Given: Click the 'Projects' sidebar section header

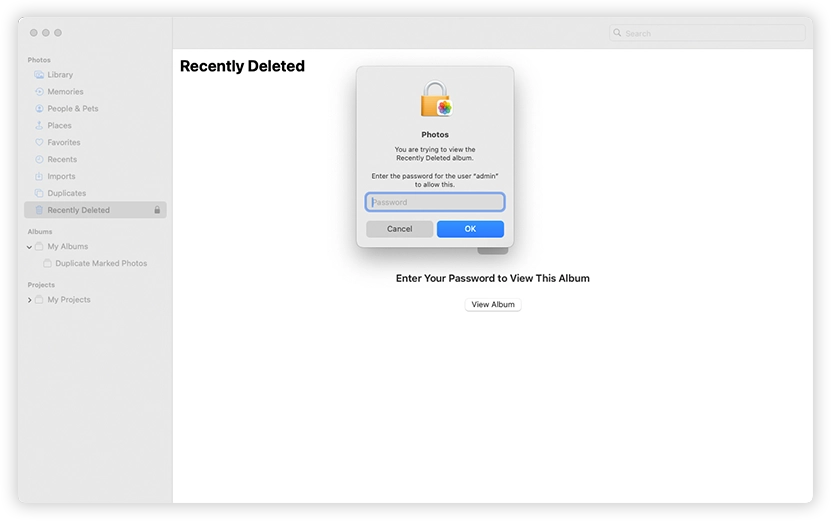Looking at the screenshot, I should [41, 285].
